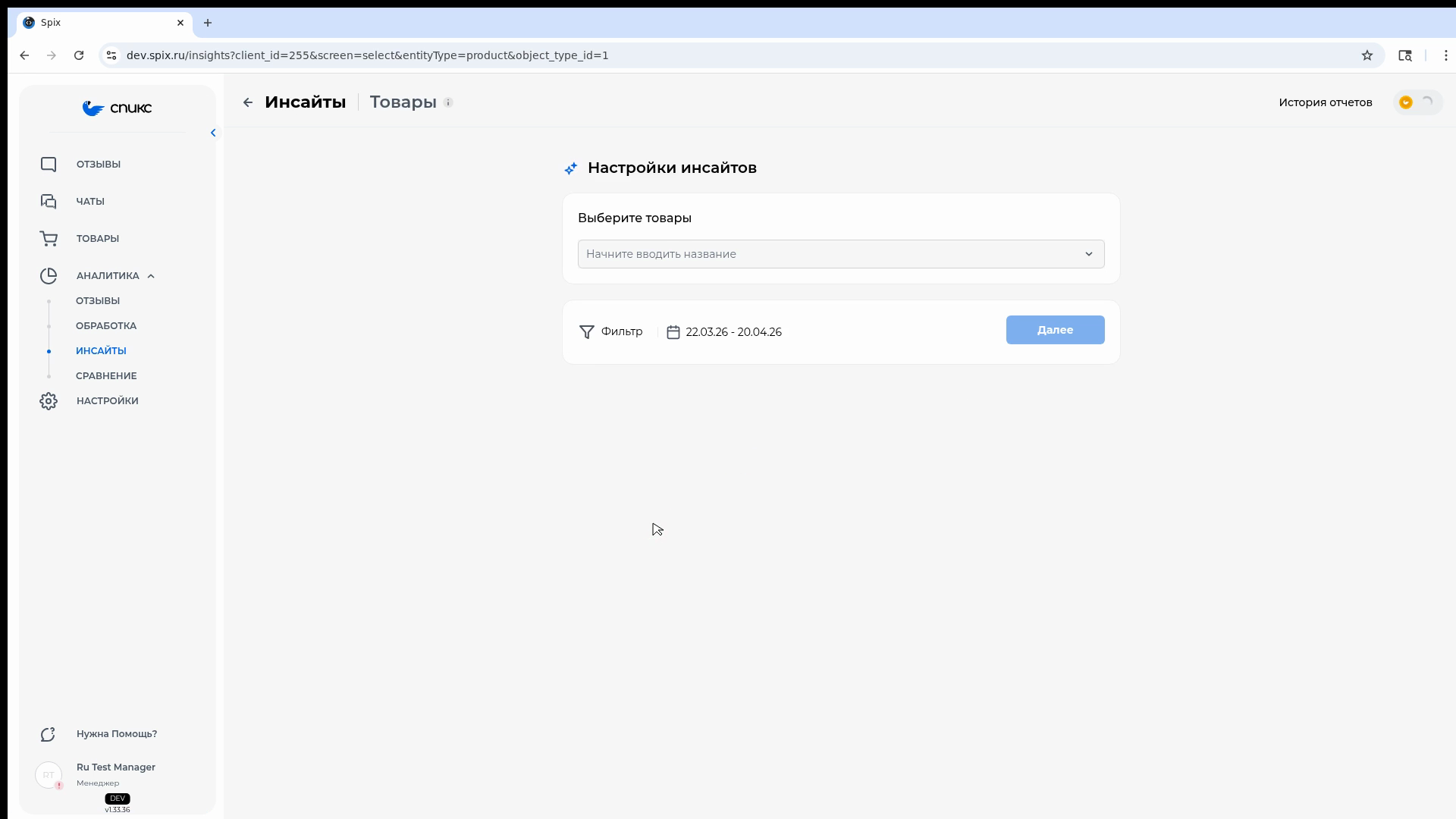Open the browser three-dot menu
1456x819 pixels.
coord(1446,55)
